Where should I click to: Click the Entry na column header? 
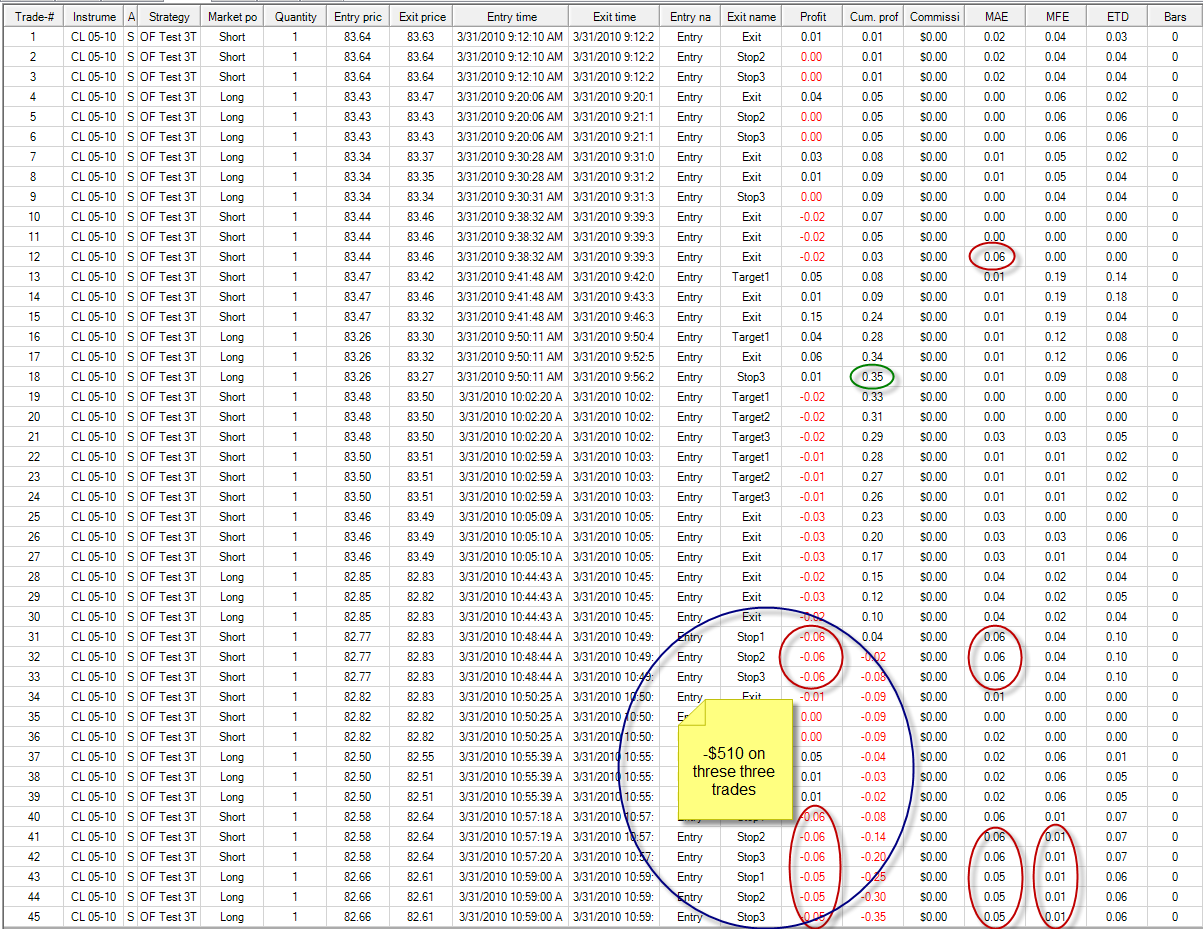point(690,17)
